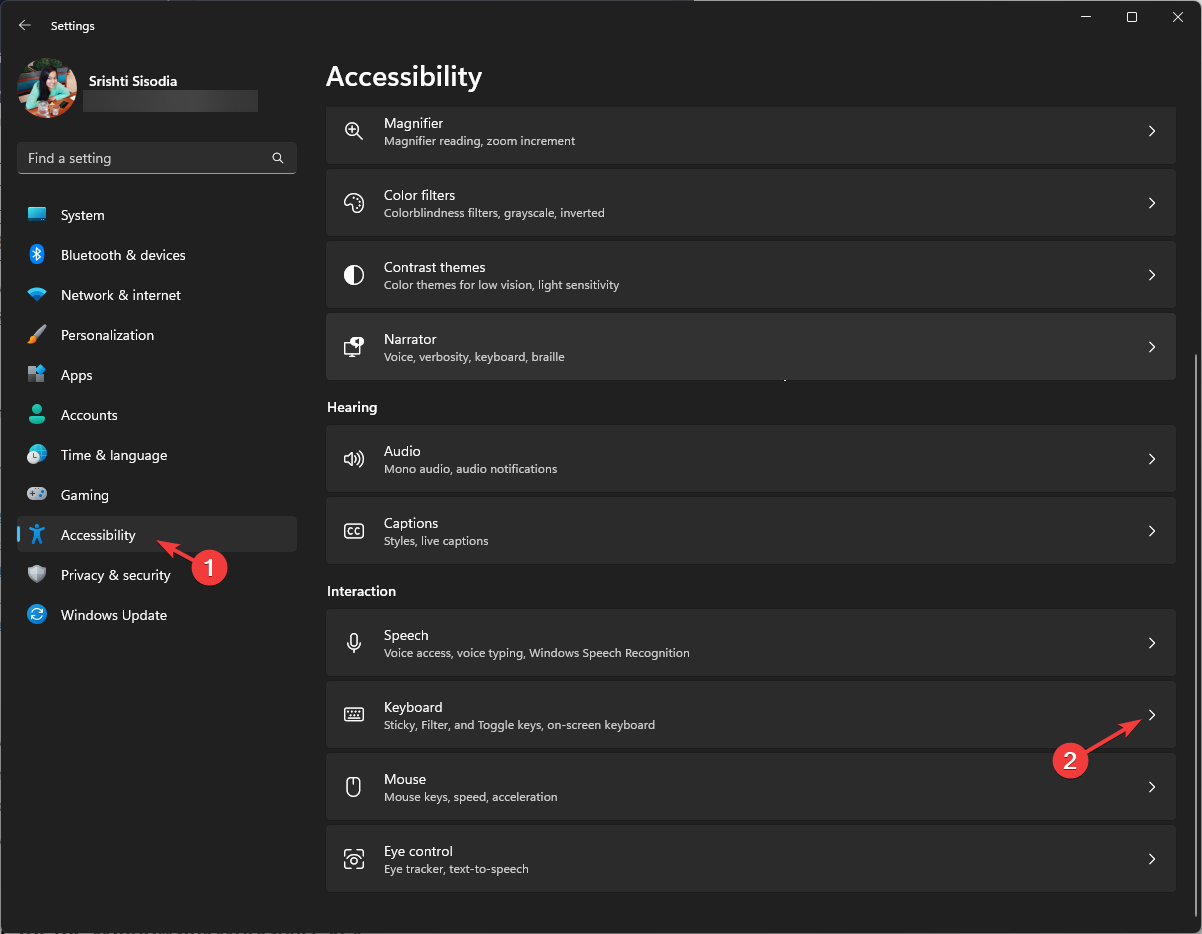The width and height of the screenshot is (1202, 934).
Task: Click the Captions CC icon
Action: [x=354, y=531]
